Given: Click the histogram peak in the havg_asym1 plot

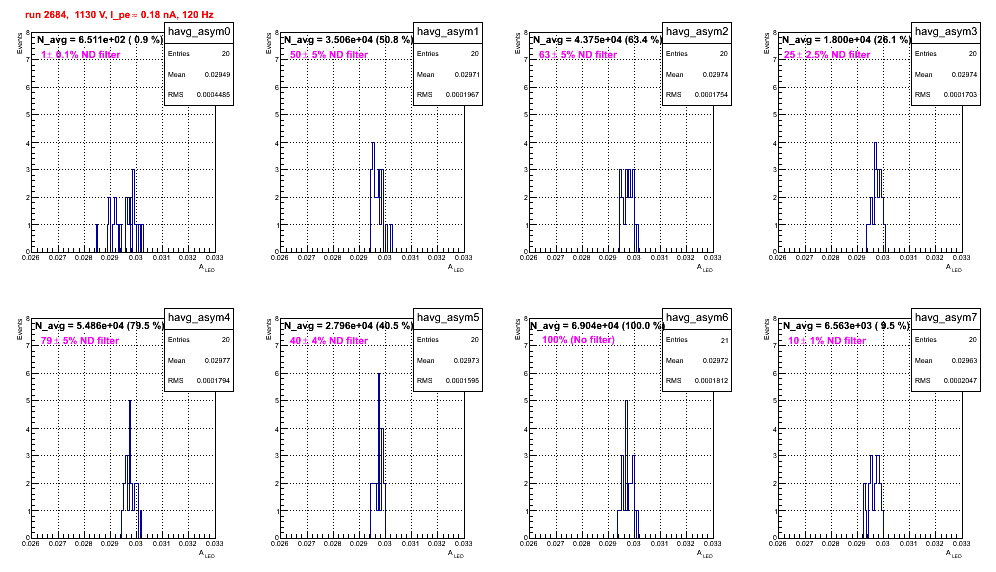Looking at the screenshot, I should (x=373, y=170).
